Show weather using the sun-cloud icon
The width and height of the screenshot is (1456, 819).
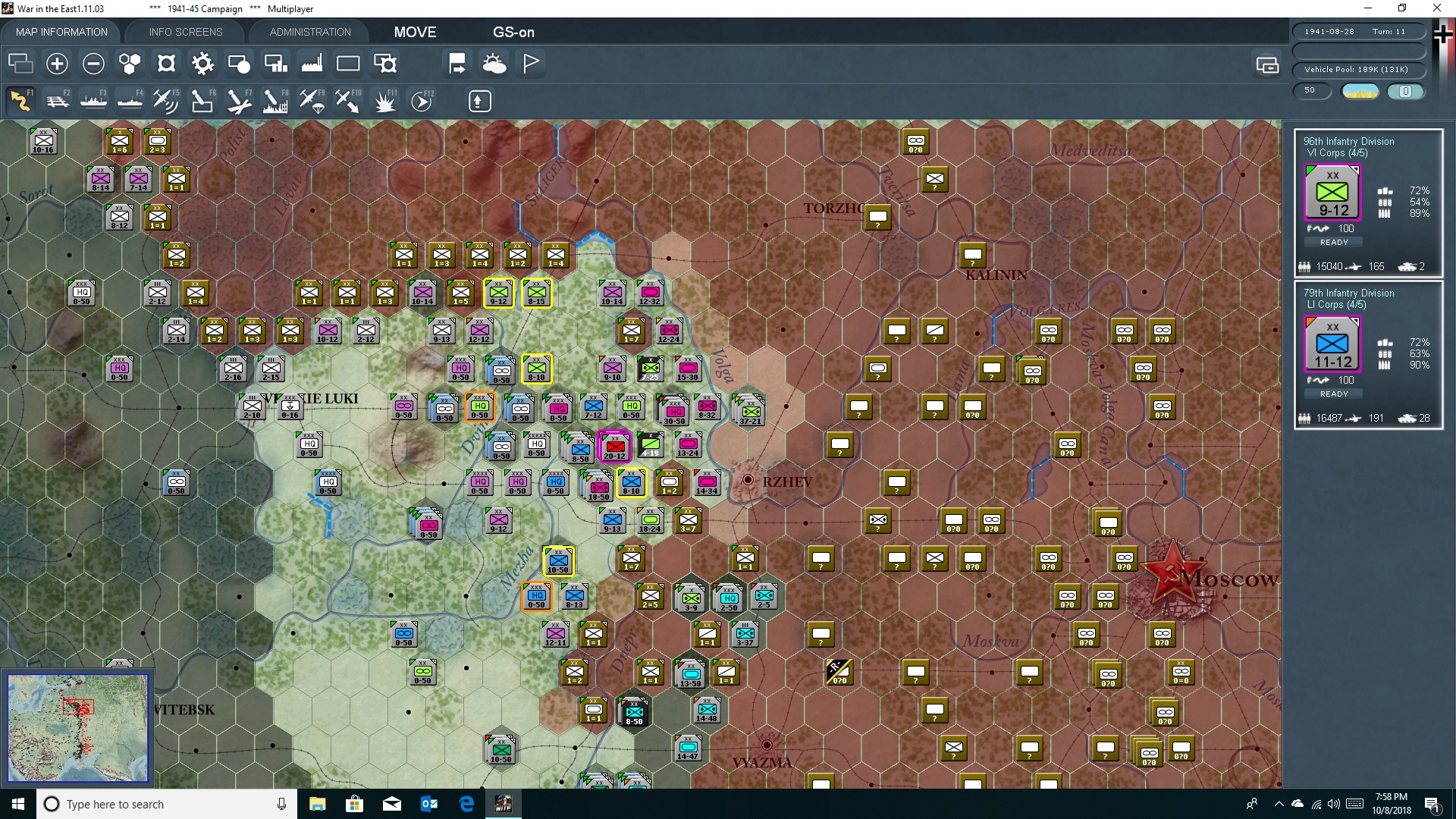[494, 64]
